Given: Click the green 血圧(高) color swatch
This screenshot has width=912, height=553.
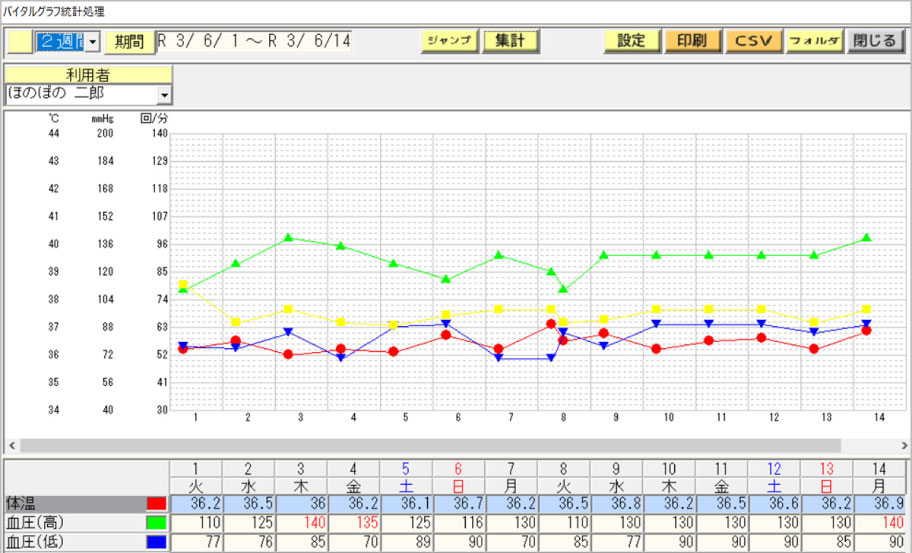Looking at the screenshot, I should point(155,523).
